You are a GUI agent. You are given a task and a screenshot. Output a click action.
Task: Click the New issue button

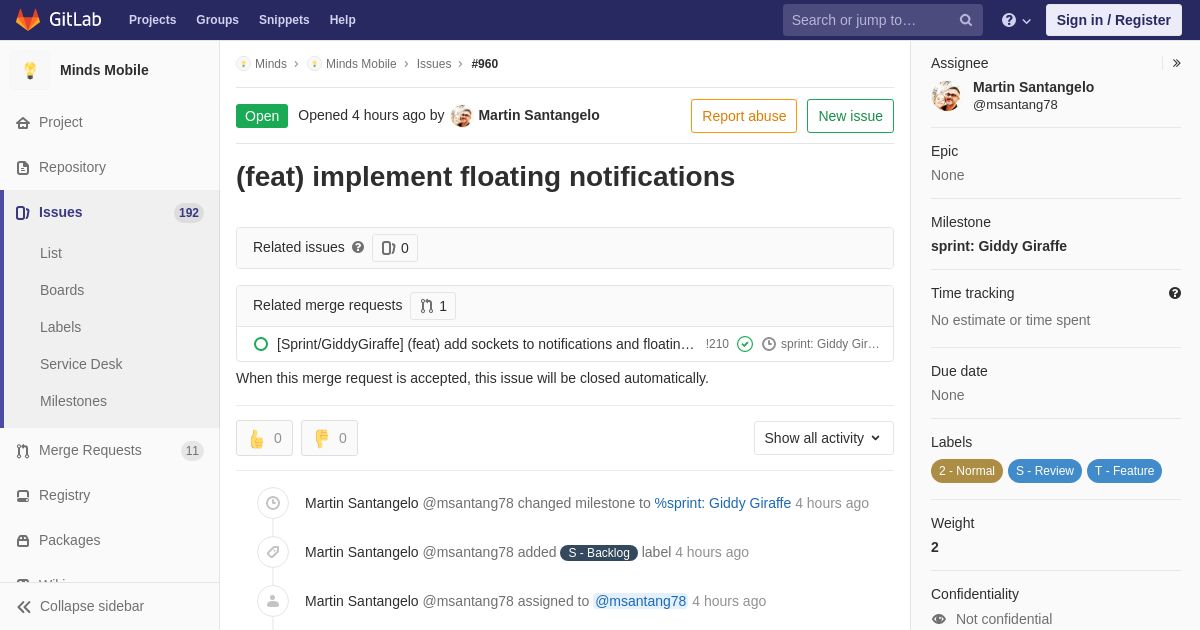pos(850,116)
